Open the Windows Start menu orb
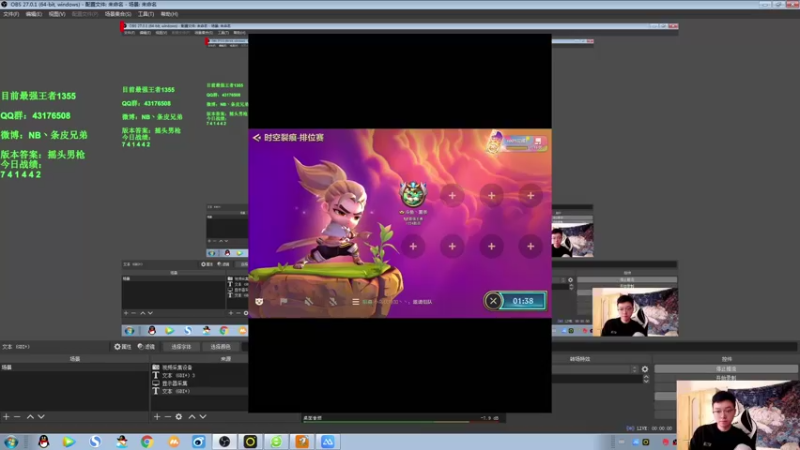Screen dimensions: 800x450 tap(11, 442)
